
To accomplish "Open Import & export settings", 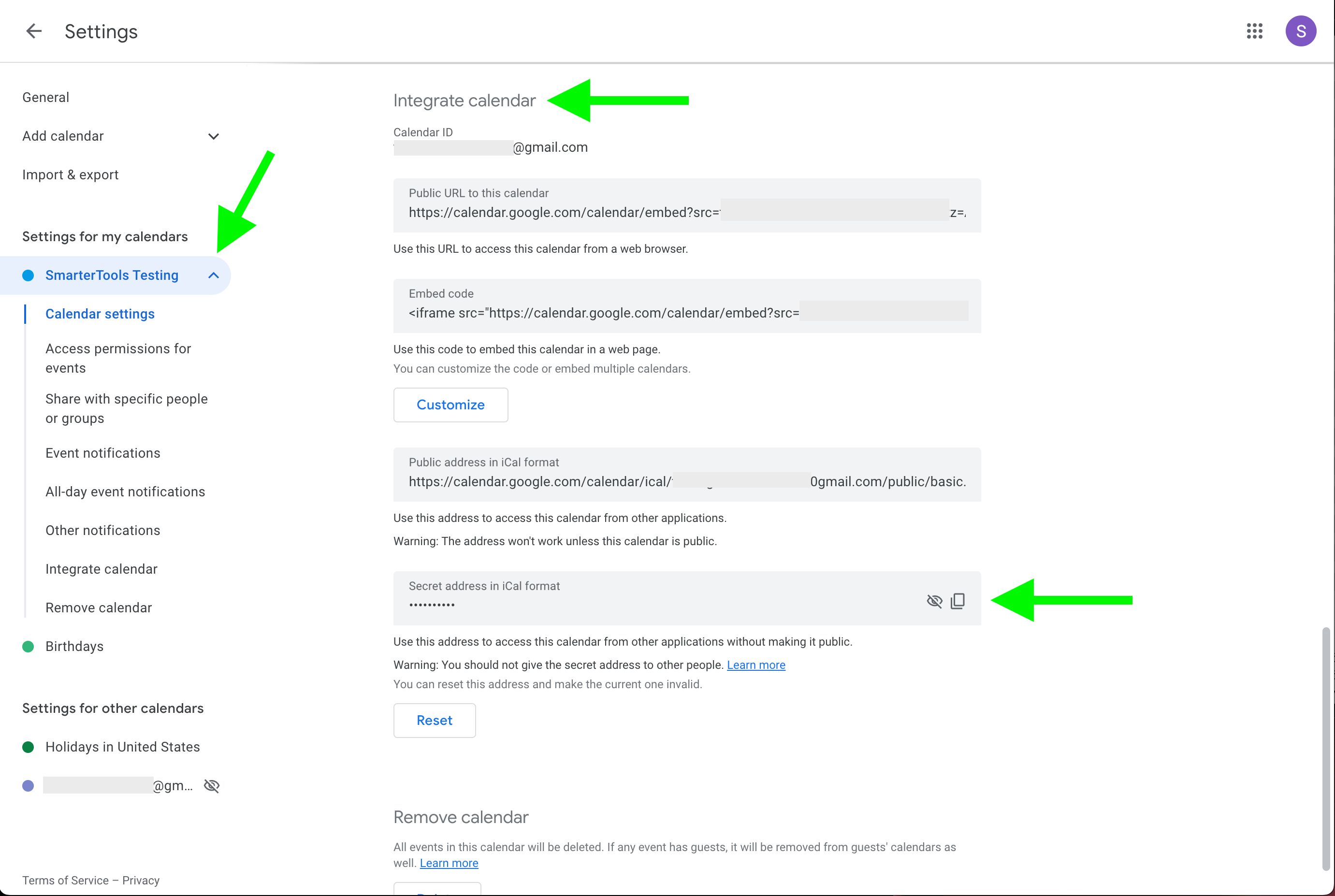I will [70, 175].
